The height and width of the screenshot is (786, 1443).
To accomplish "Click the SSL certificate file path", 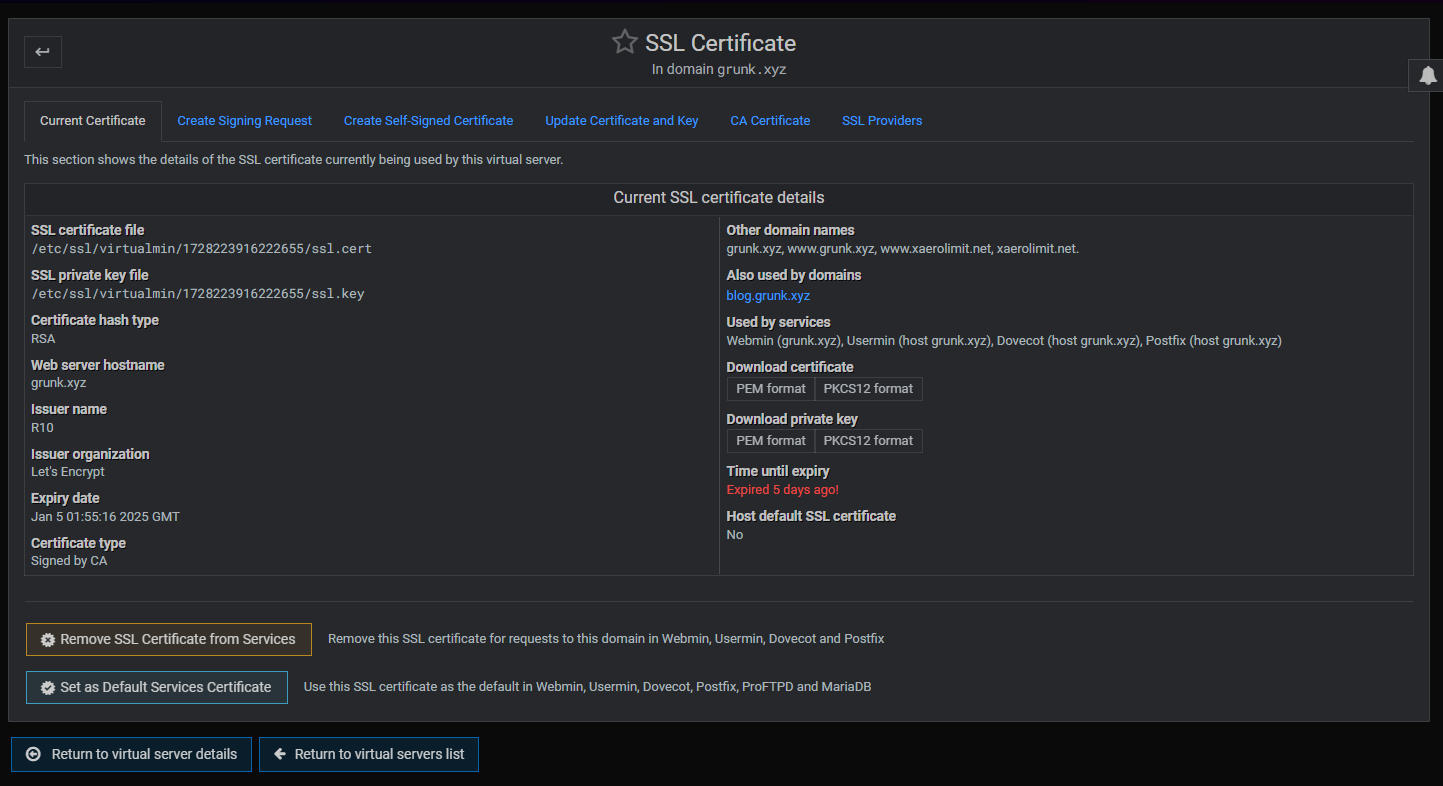I will [x=201, y=249].
